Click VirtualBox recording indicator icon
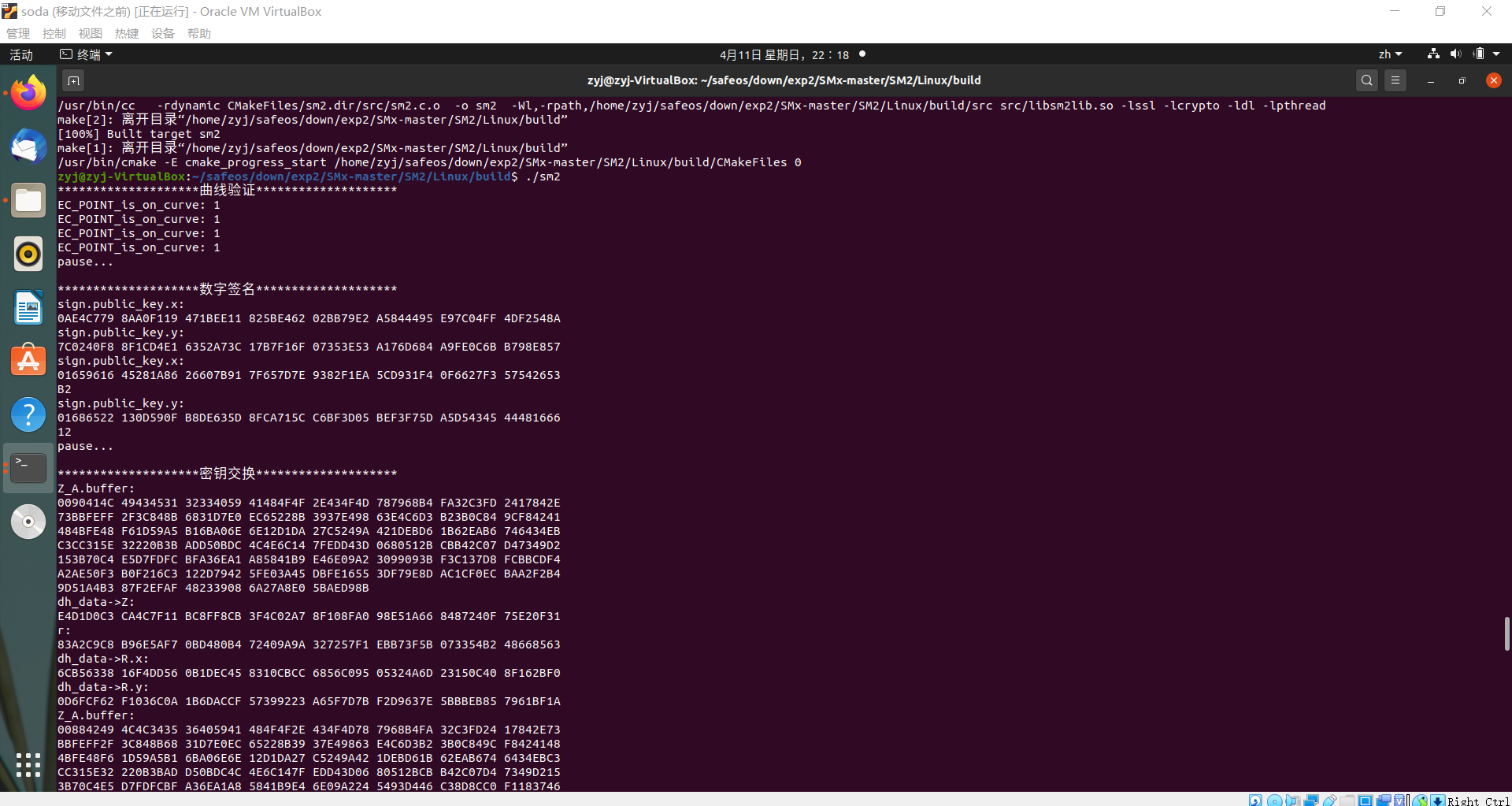The width and height of the screenshot is (1512, 806). (1384, 800)
